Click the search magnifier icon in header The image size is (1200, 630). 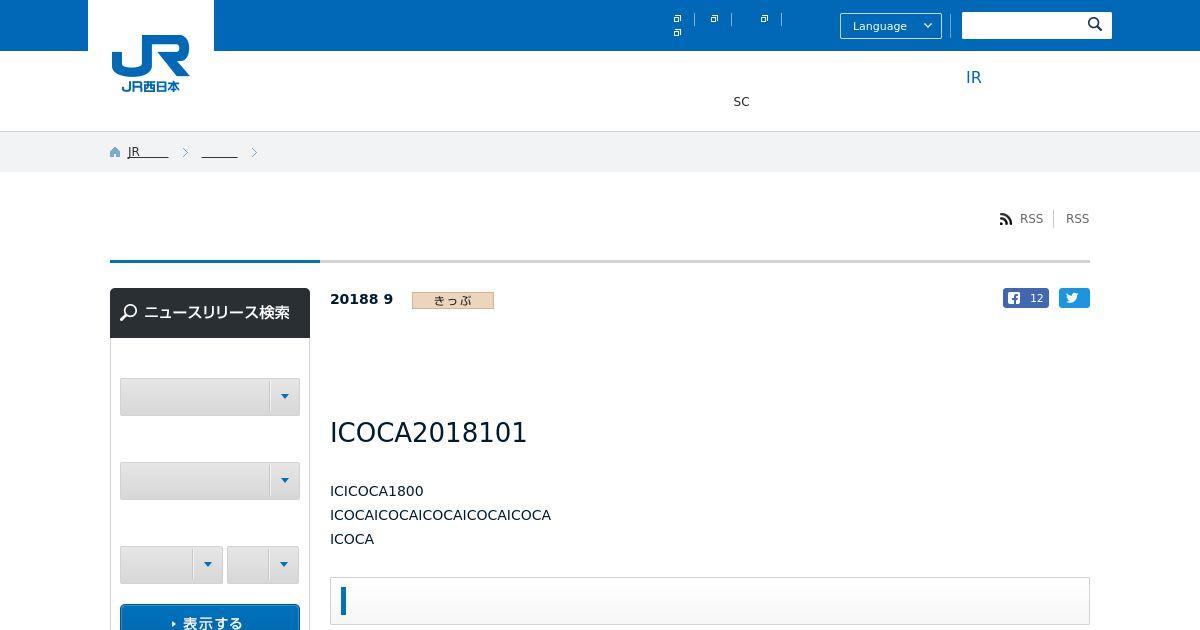coord(1095,25)
